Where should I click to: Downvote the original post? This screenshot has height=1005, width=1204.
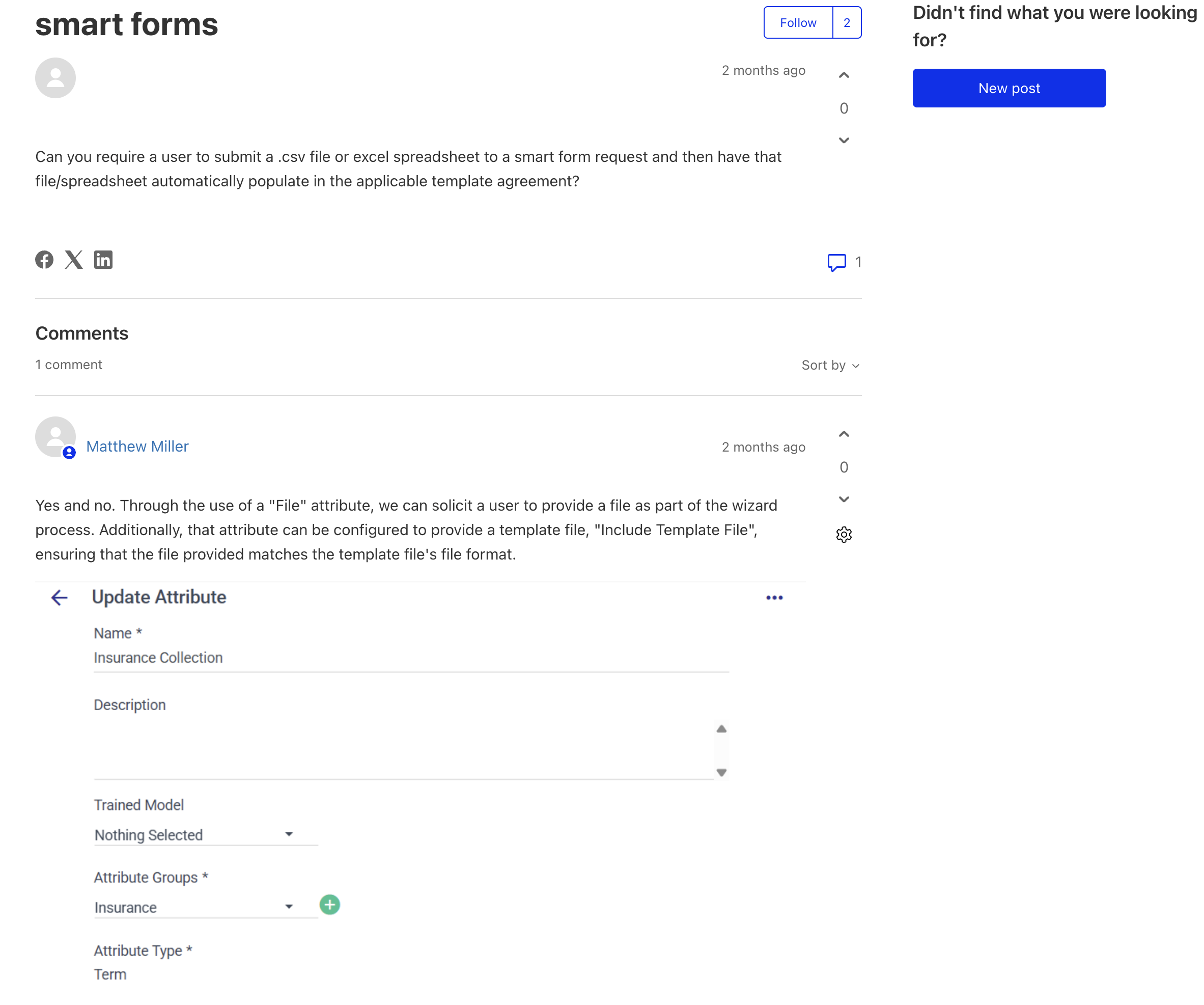coord(844,141)
